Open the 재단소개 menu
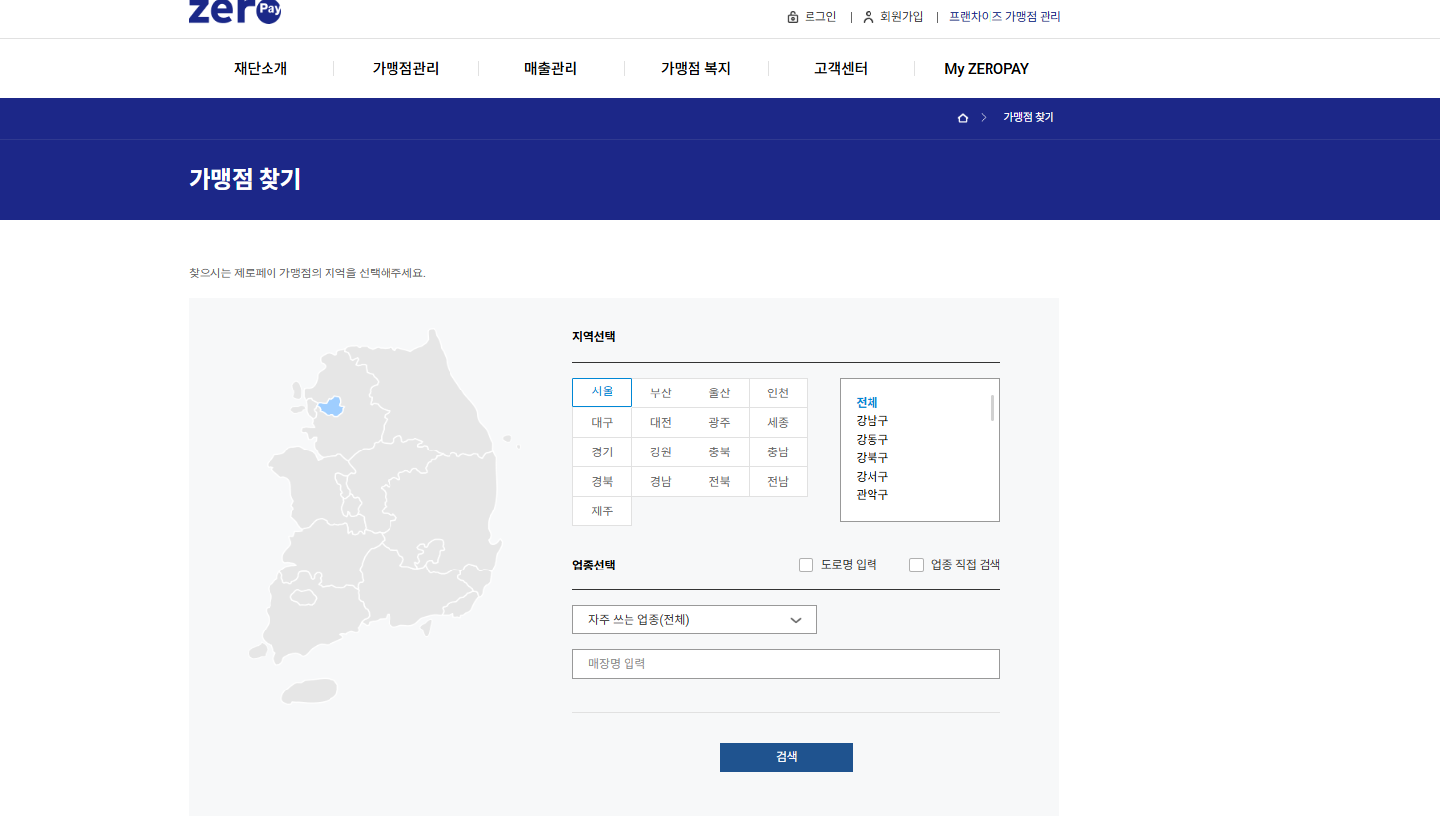This screenshot has height=840, width=1440. point(261,69)
